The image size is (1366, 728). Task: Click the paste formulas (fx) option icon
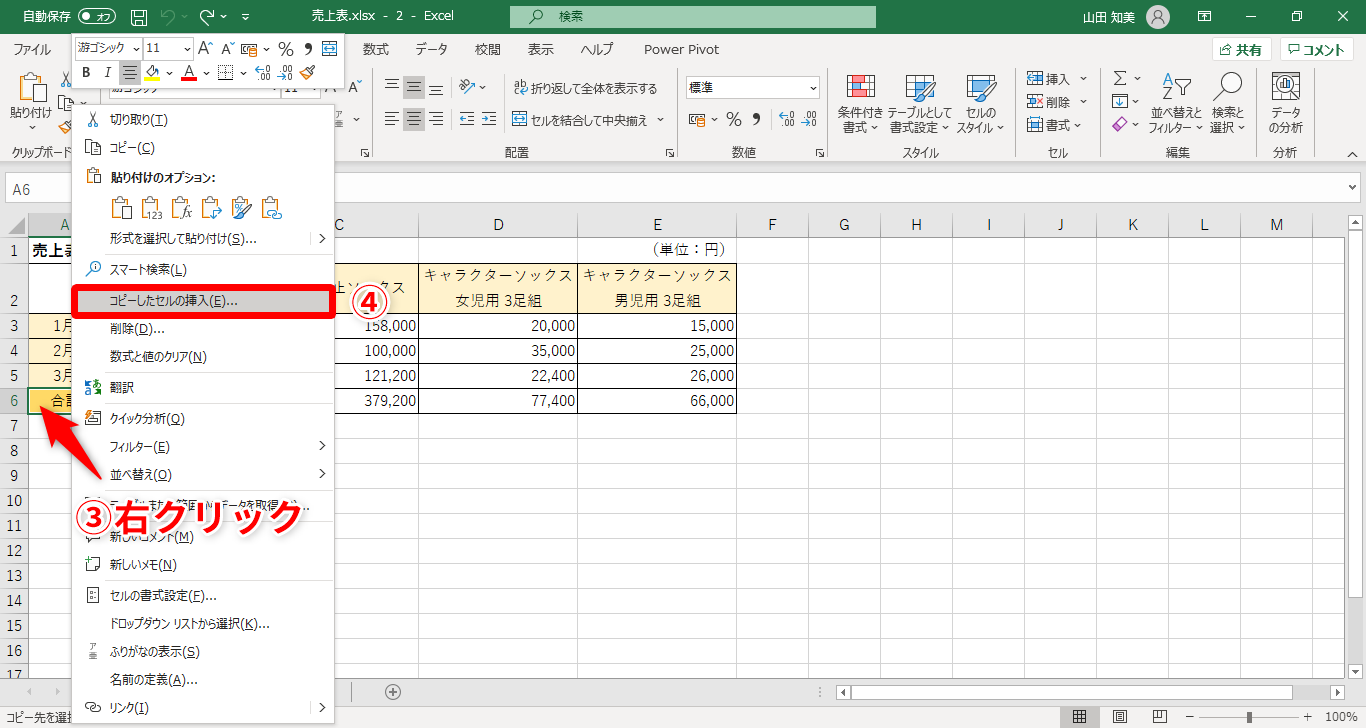tap(181, 208)
